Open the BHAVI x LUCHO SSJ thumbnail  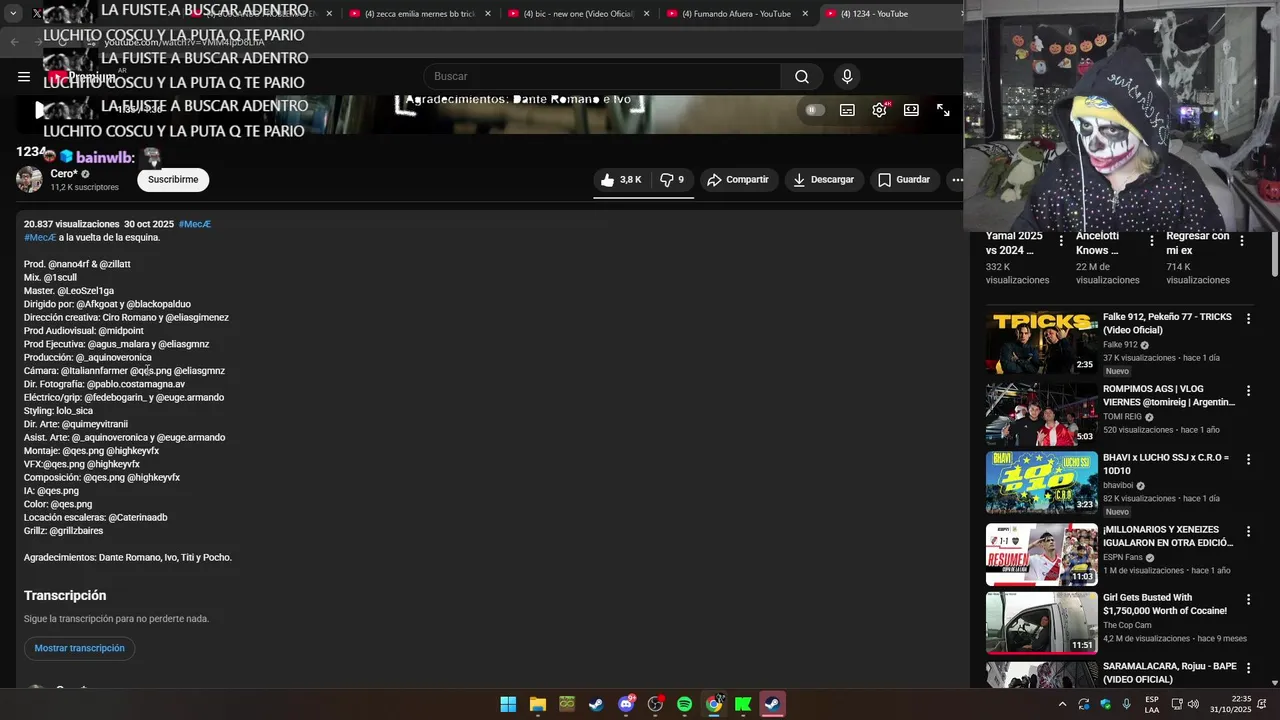click(x=1041, y=482)
